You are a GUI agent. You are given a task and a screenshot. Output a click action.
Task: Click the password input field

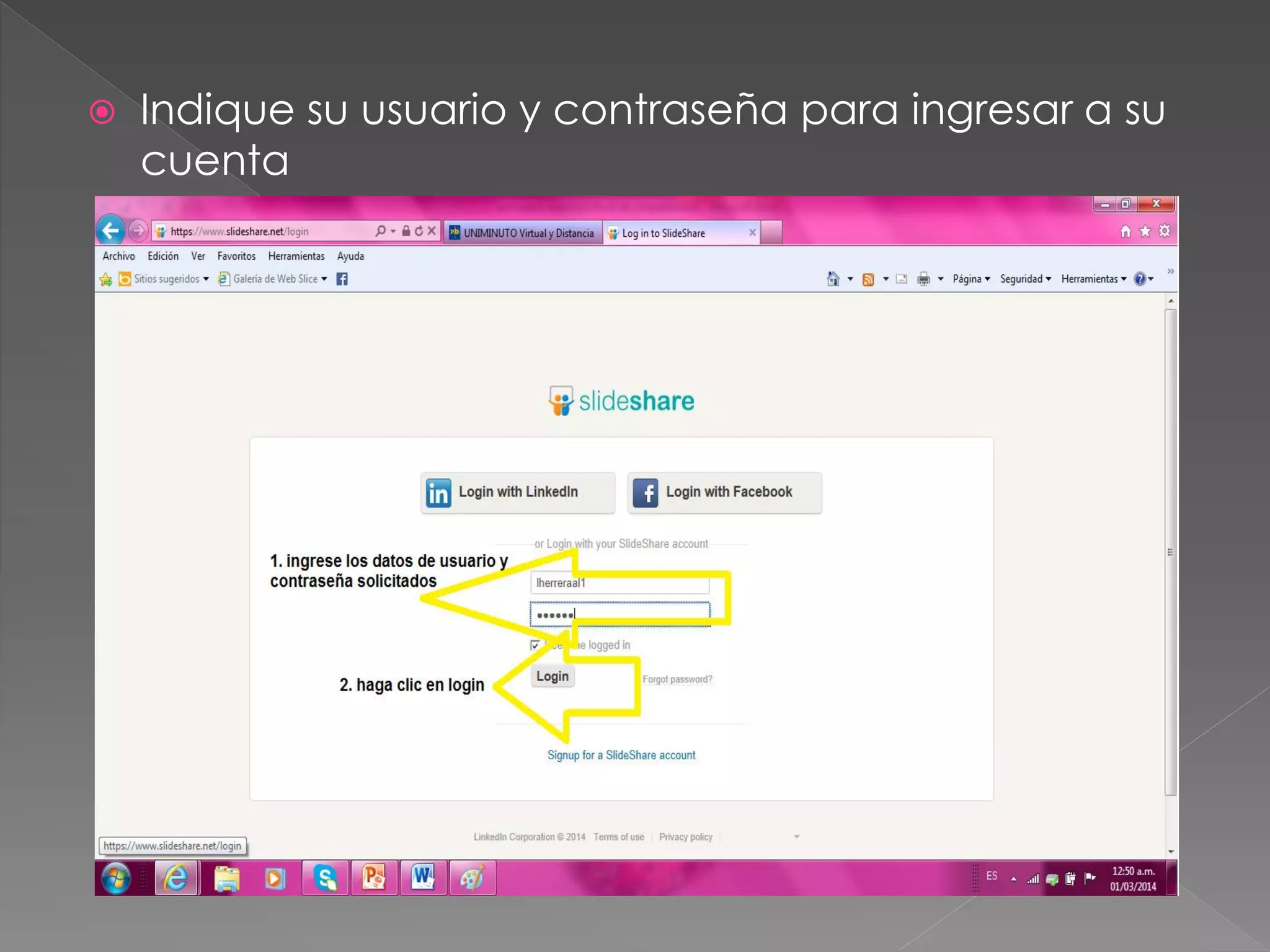[619, 614]
